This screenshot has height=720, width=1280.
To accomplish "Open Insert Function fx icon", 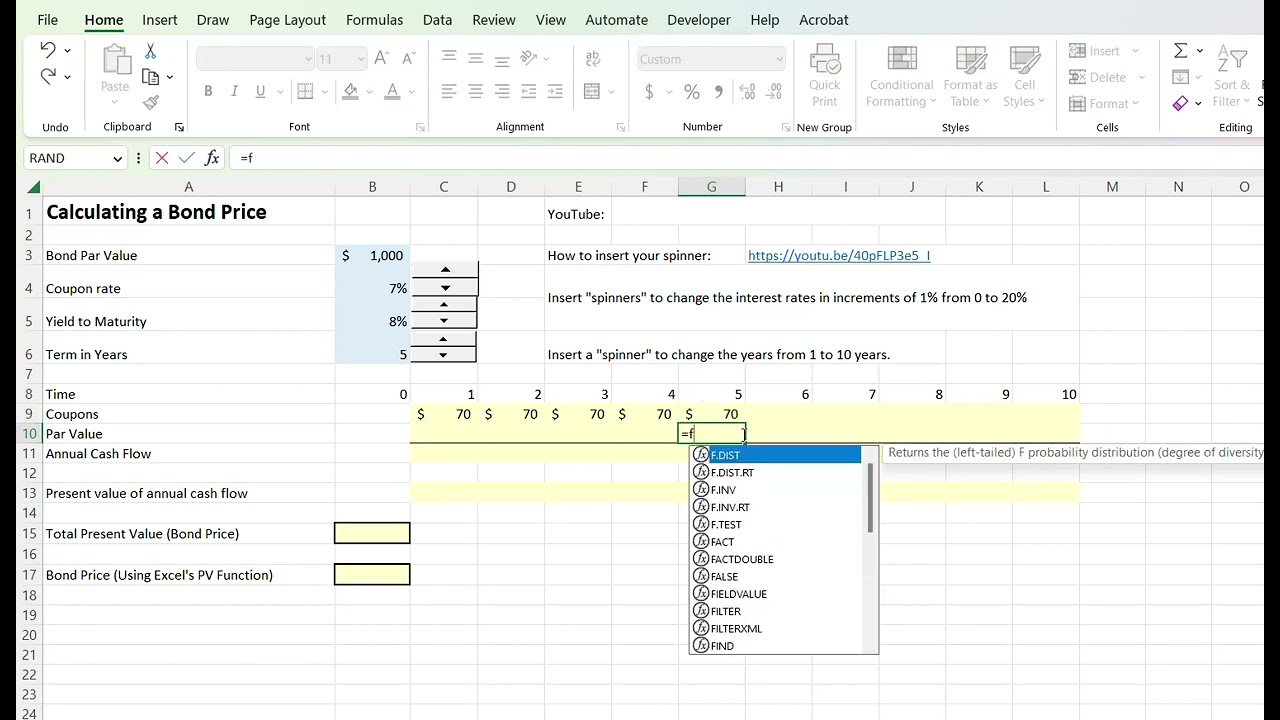I will [x=212, y=158].
